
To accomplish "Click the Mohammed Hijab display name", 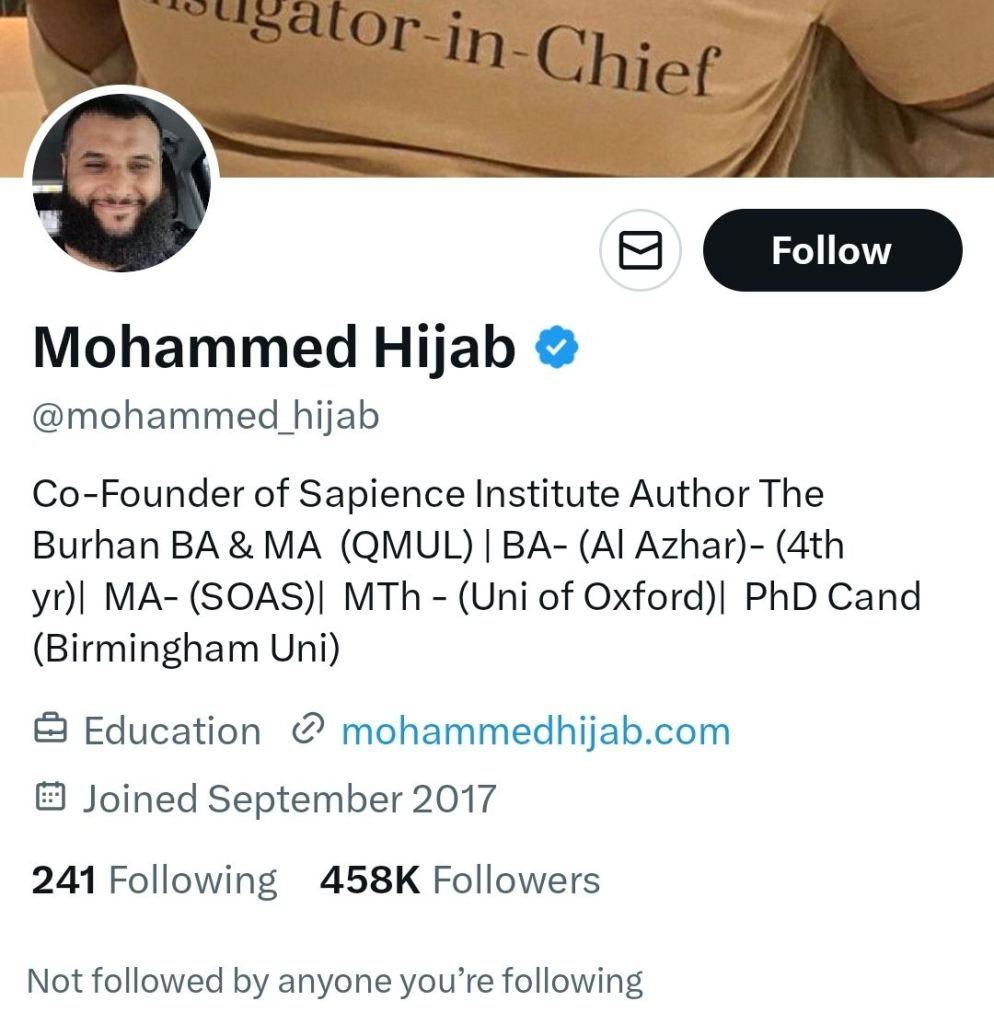I will 274,347.
